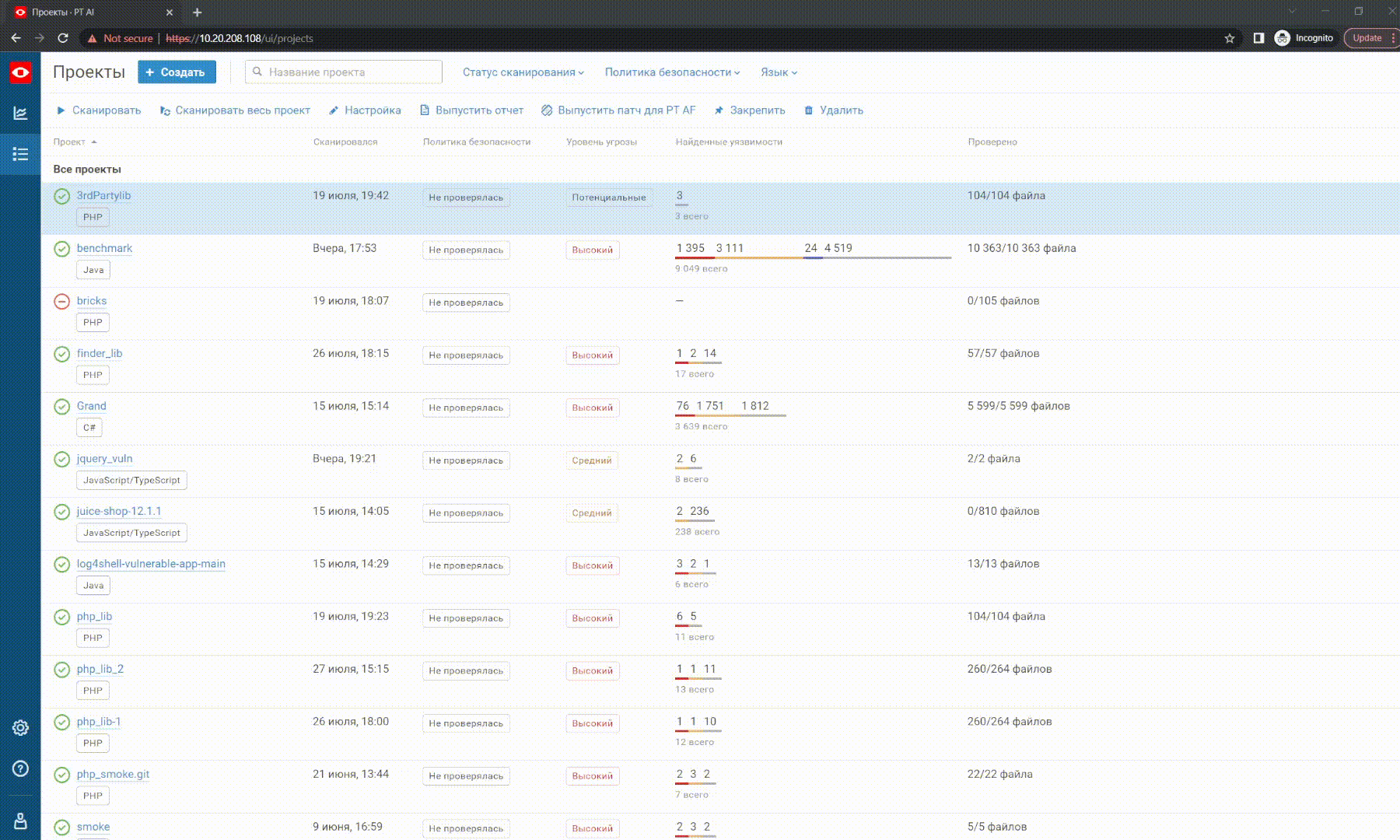This screenshot has height=840, width=1400.
Task: Click the status icon of jquery_vuln
Action: click(62, 459)
